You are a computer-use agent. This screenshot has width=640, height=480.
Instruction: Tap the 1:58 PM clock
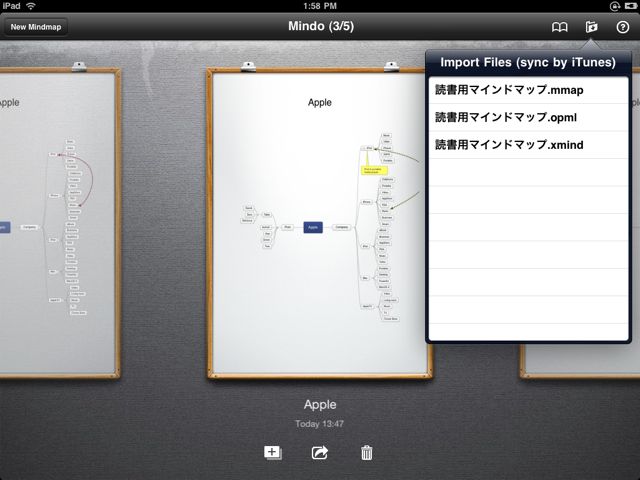(x=320, y=6)
